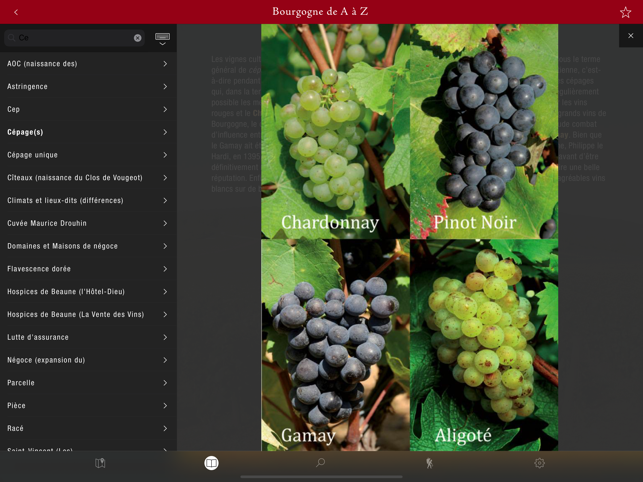
Task: Open the map tab in bottom bar
Action: pos(100,463)
